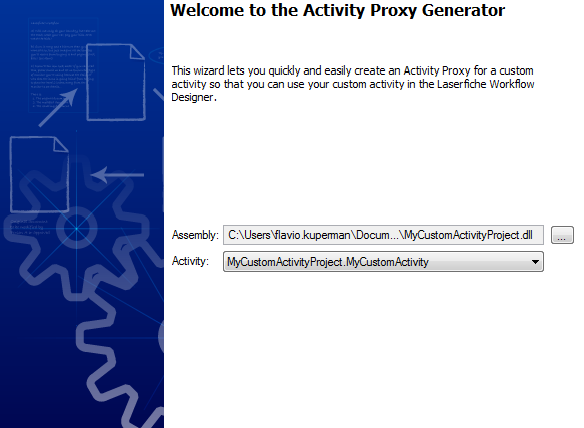Click the Activity label
Screen dimensions: 584x428
tap(190, 261)
